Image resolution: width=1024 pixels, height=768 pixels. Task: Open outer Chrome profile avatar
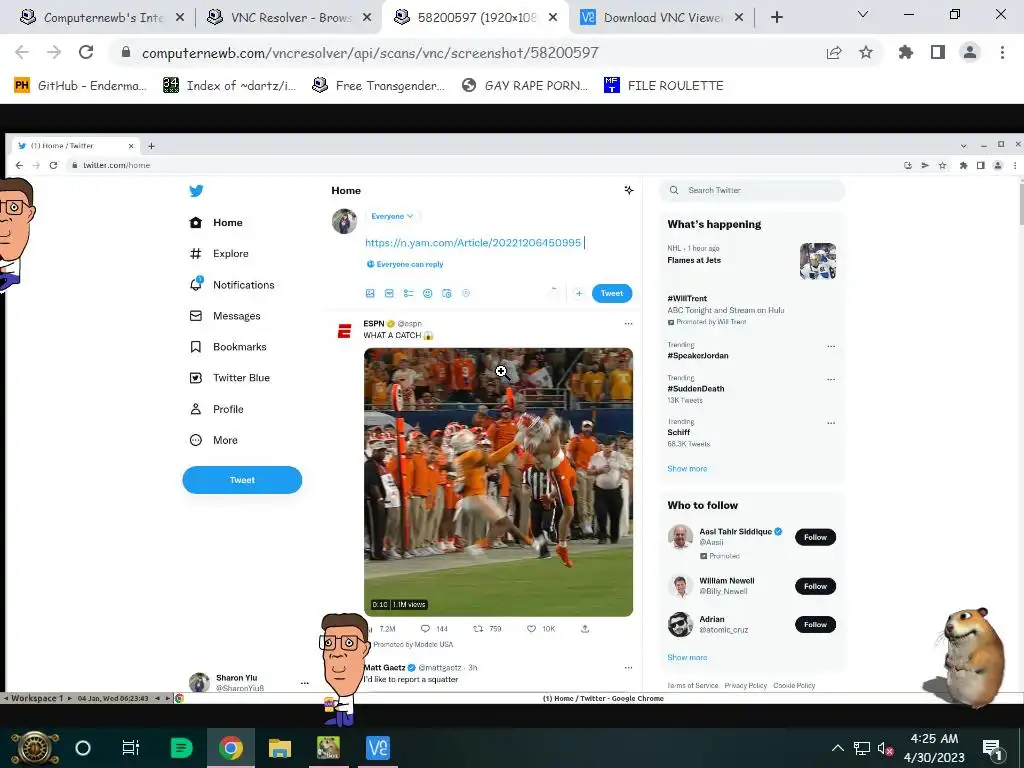click(970, 53)
